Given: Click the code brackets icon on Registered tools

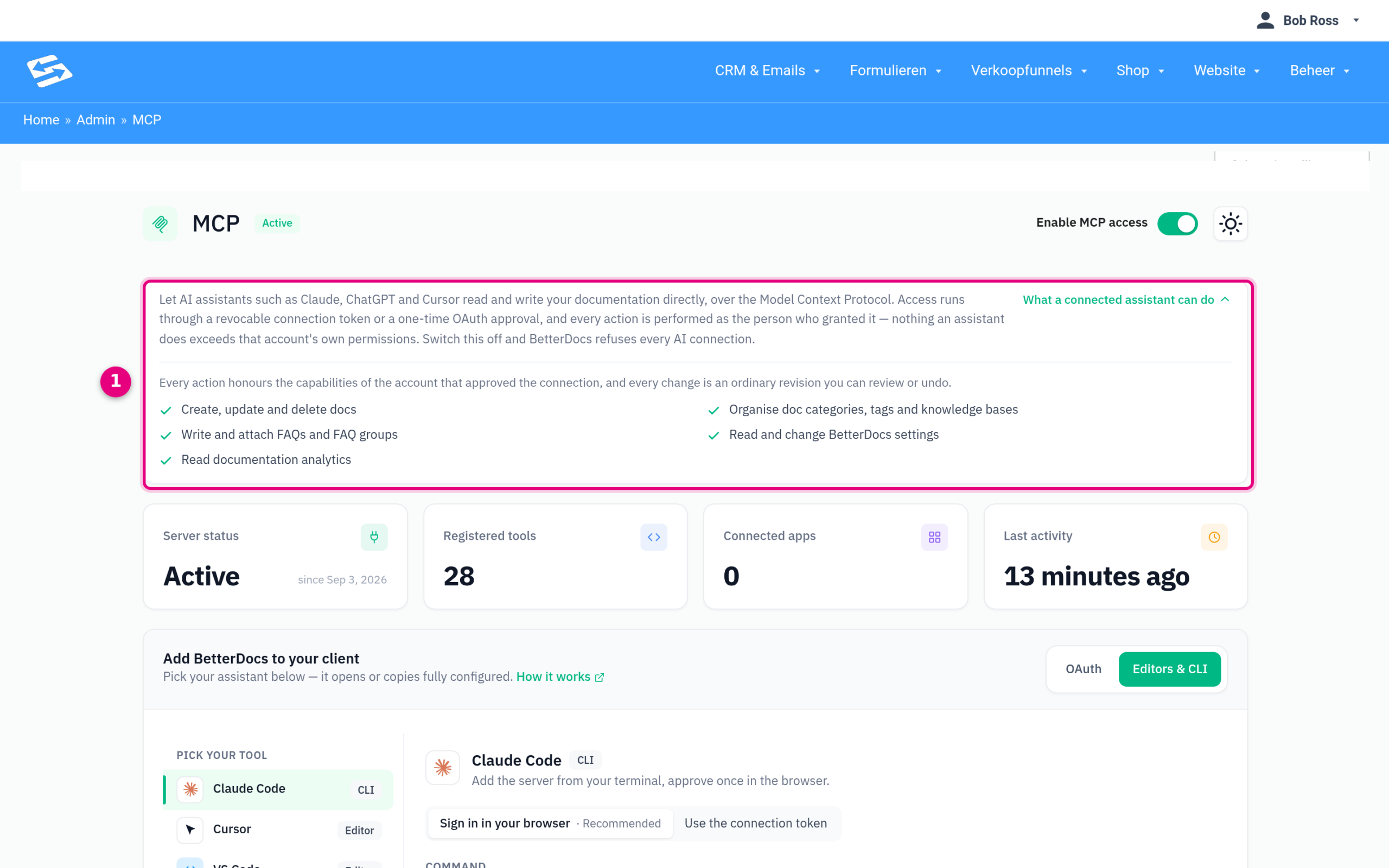Looking at the screenshot, I should tap(654, 537).
